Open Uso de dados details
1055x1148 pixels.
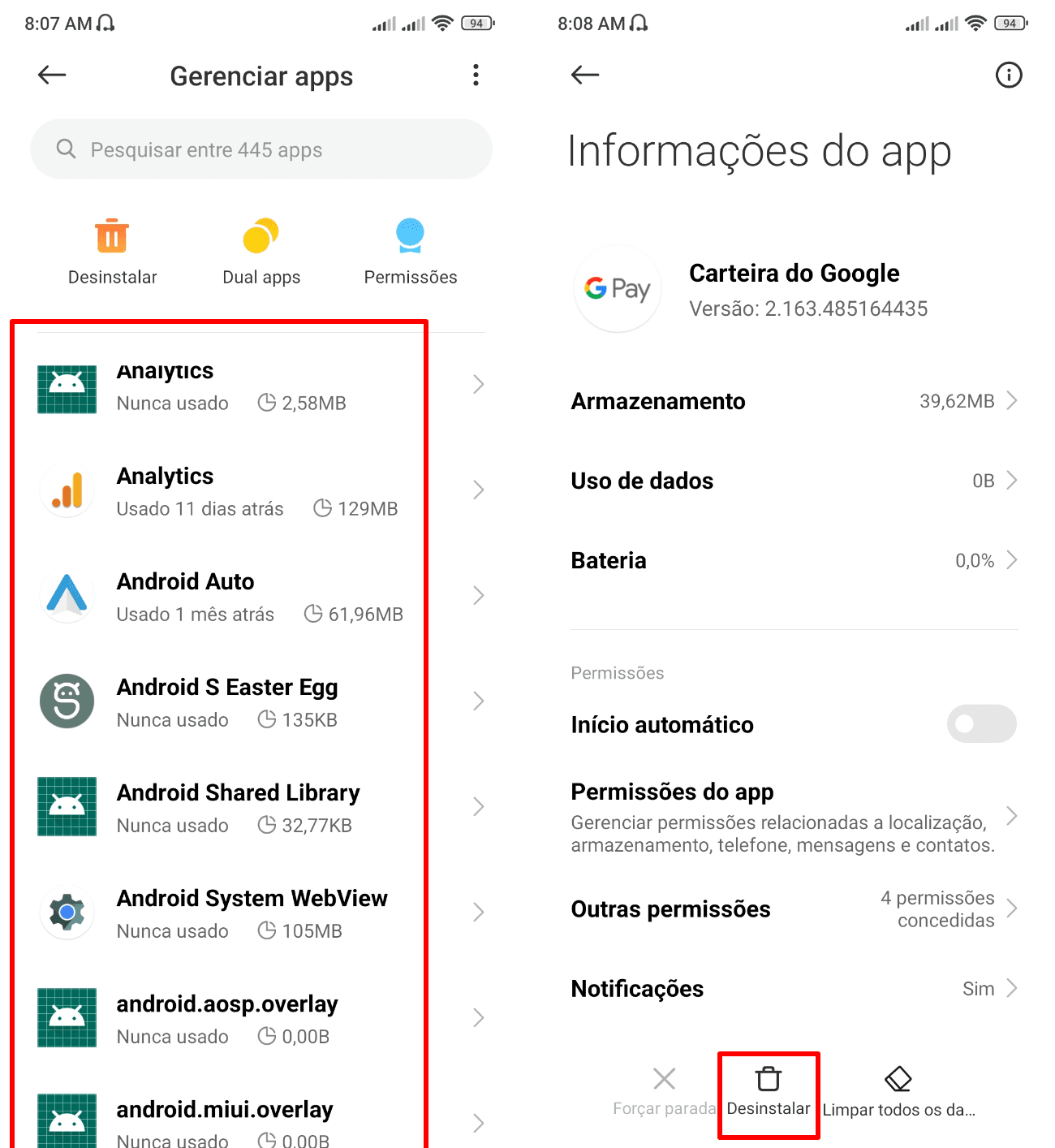point(794,481)
